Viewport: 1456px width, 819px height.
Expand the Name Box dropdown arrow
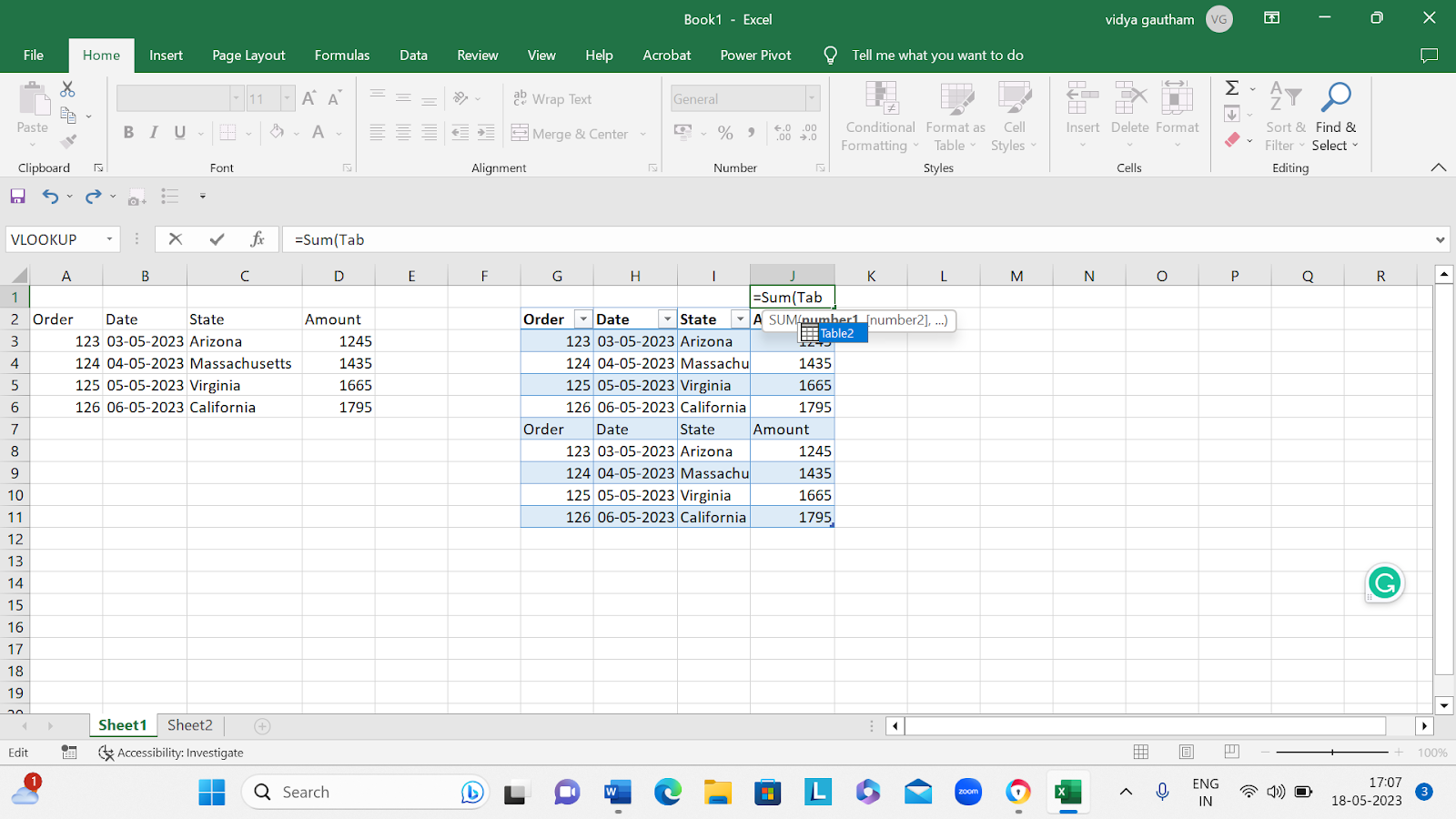[x=109, y=239]
